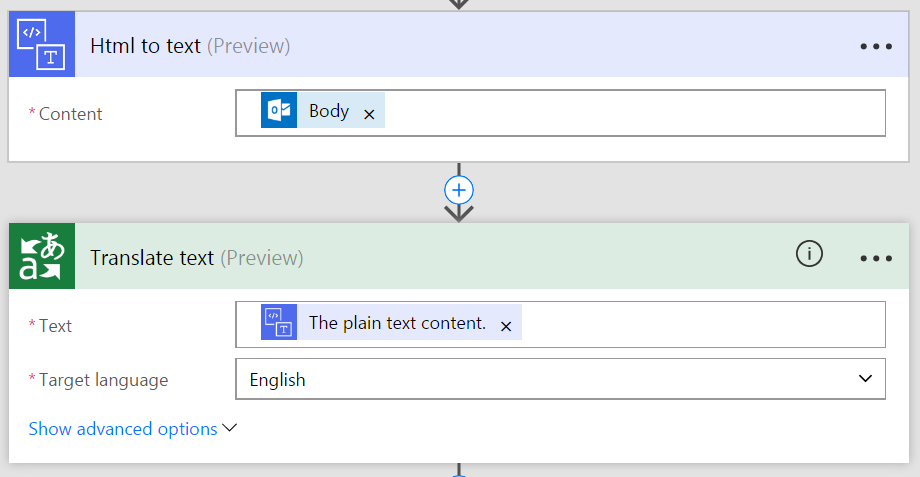Open Html to text ellipsis menu
Screen dimensions: 920x477
coord(875,46)
